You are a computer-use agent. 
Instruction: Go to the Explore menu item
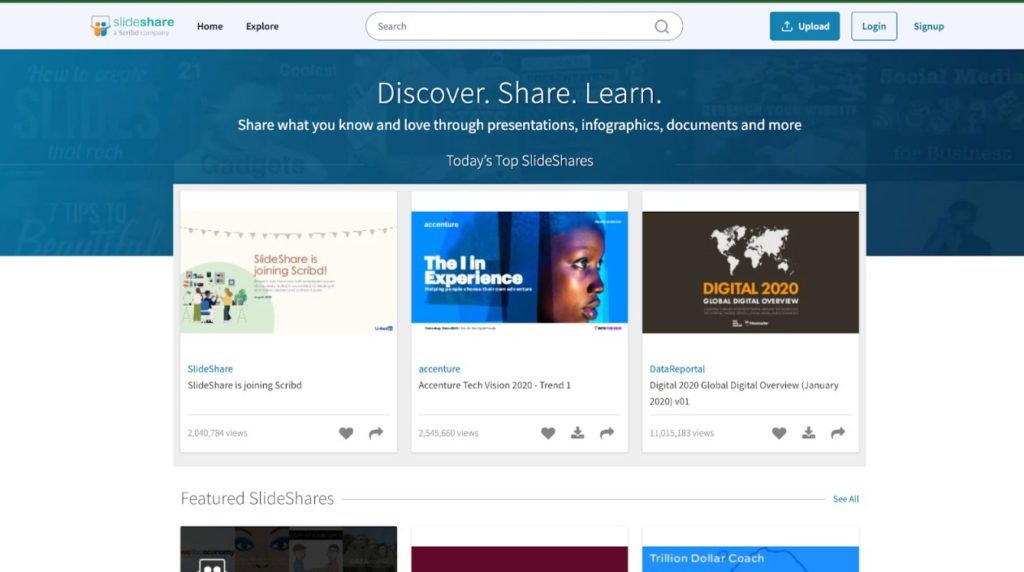(262, 27)
